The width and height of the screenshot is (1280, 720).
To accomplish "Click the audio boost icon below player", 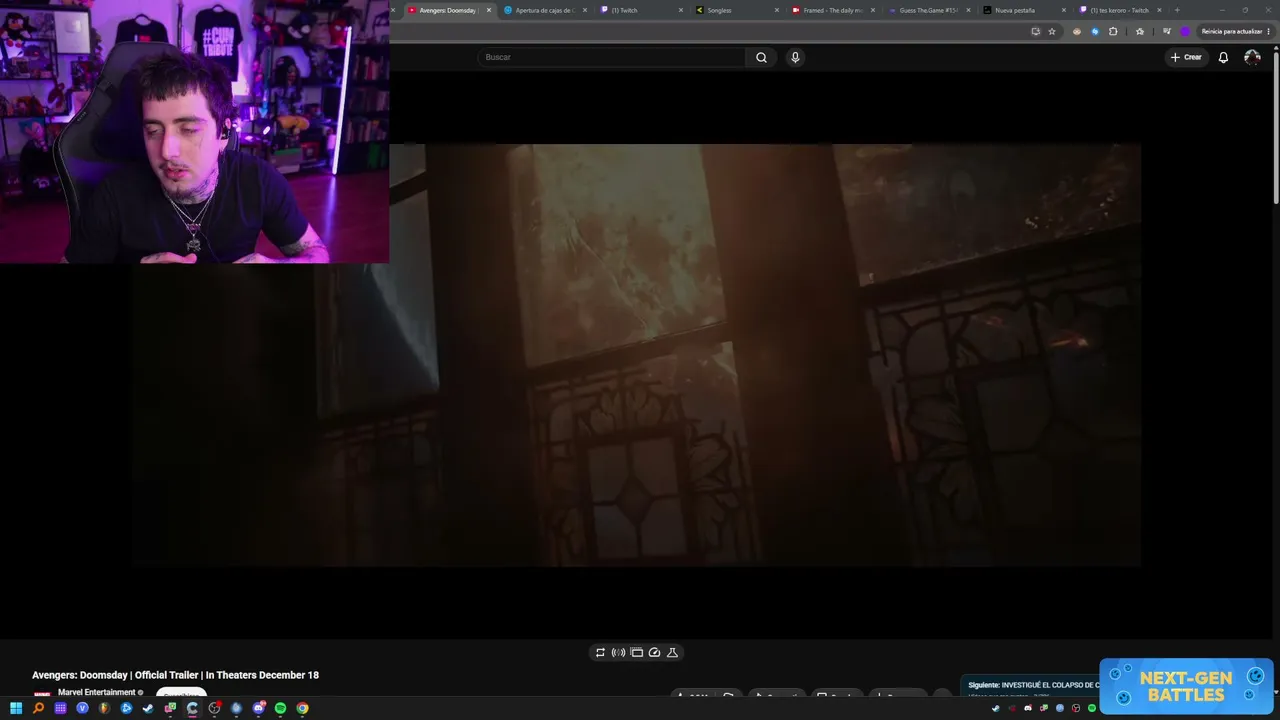I will point(618,653).
